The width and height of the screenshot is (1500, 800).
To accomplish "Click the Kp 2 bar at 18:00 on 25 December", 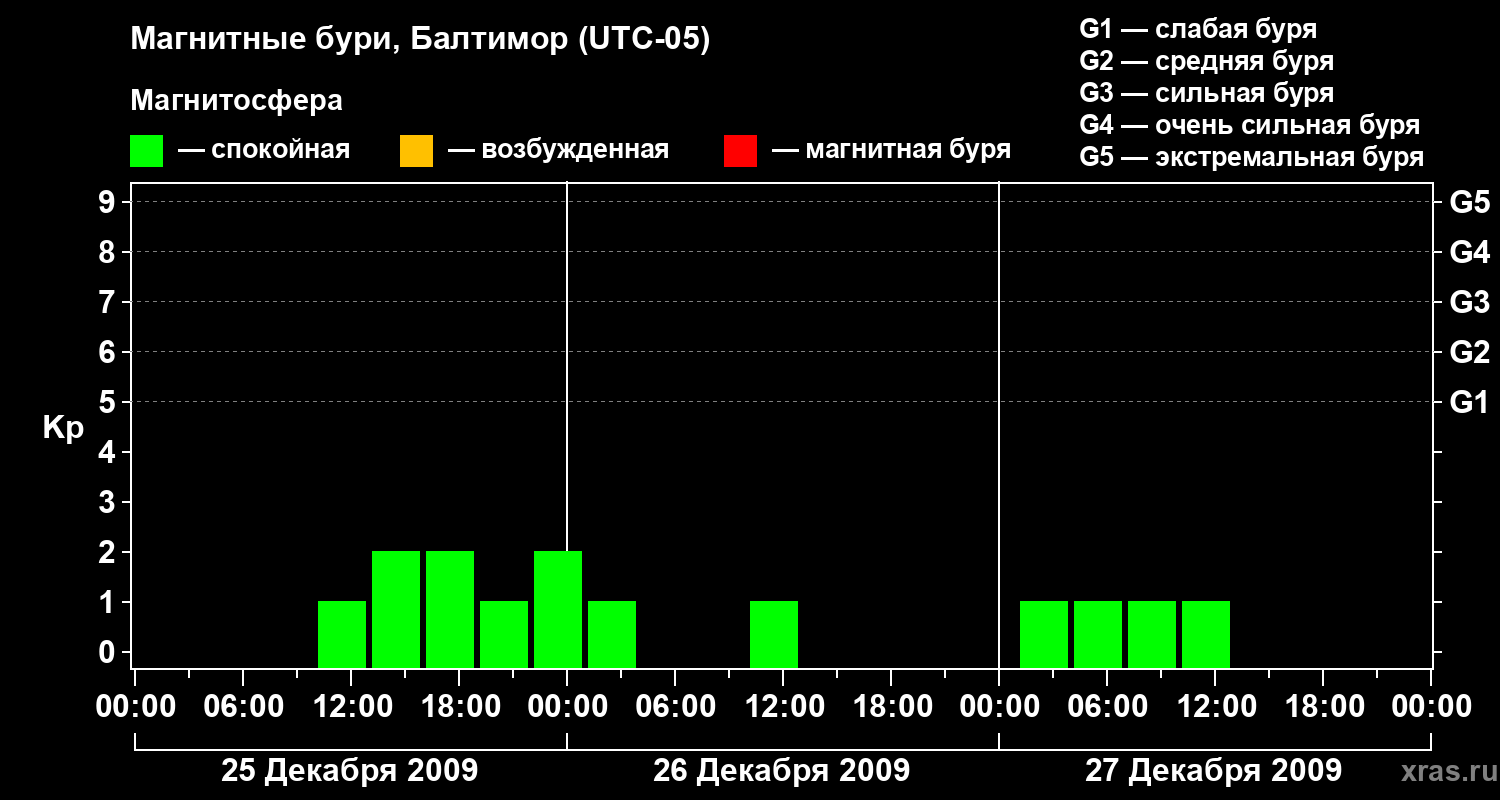I will [450, 609].
